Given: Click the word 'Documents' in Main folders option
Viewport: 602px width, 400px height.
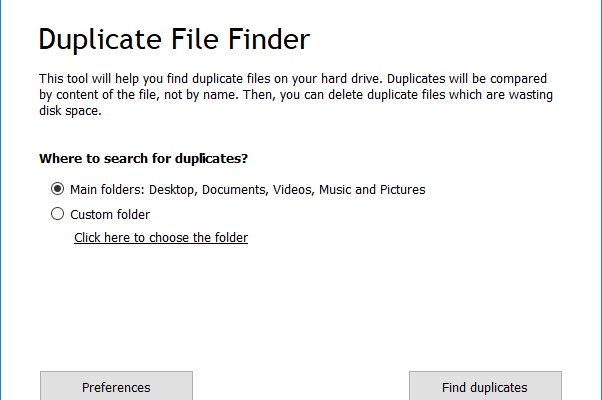Looking at the screenshot, I should point(235,190).
